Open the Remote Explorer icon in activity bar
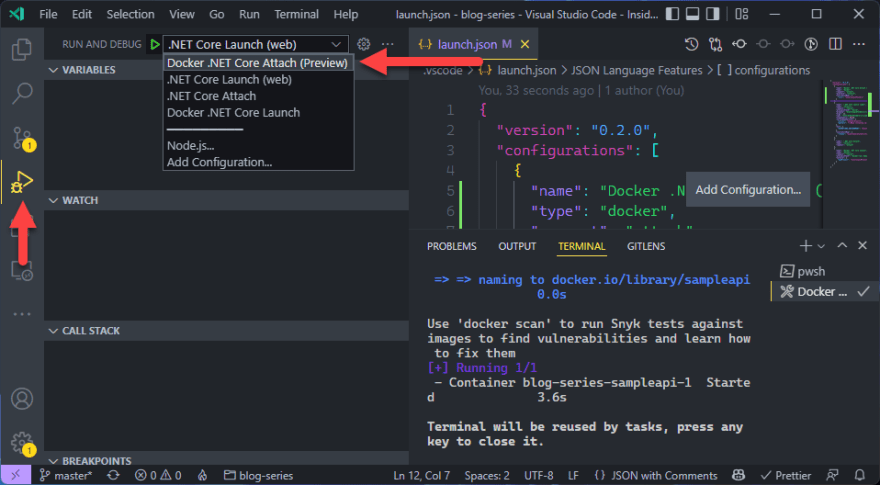 tap(22, 271)
